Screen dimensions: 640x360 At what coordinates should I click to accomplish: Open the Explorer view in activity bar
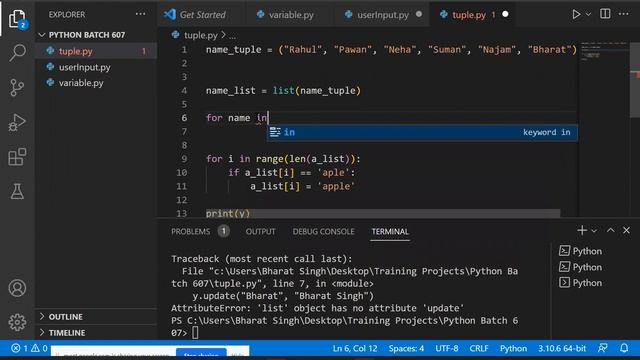click(17, 18)
